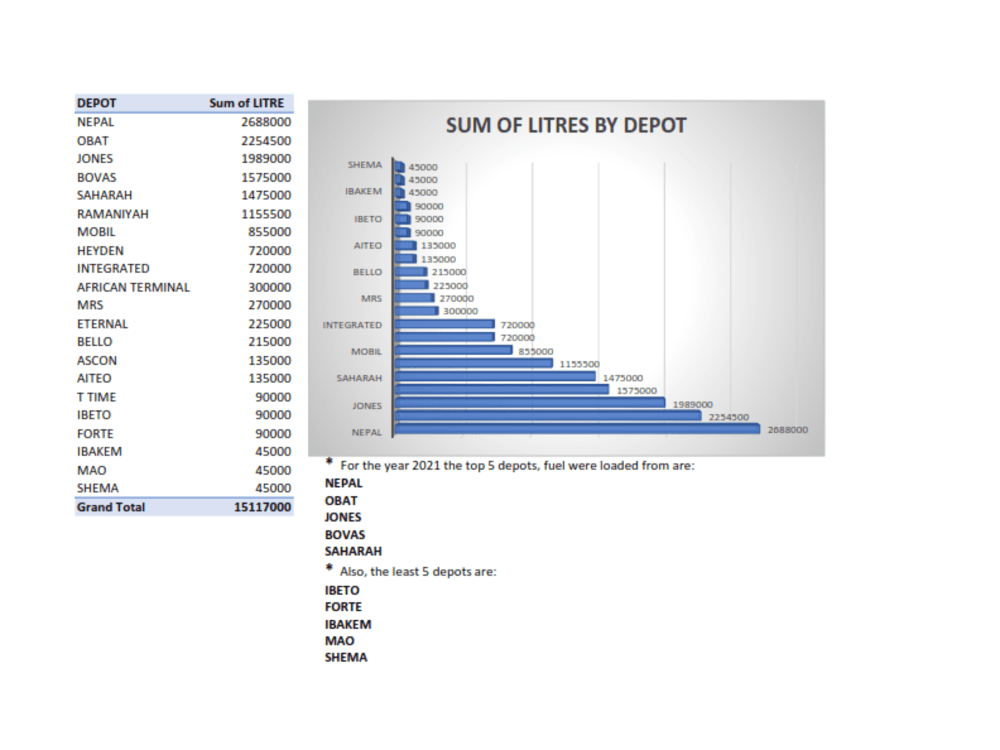Select SHEMA in the least 5 depots list

(346, 658)
